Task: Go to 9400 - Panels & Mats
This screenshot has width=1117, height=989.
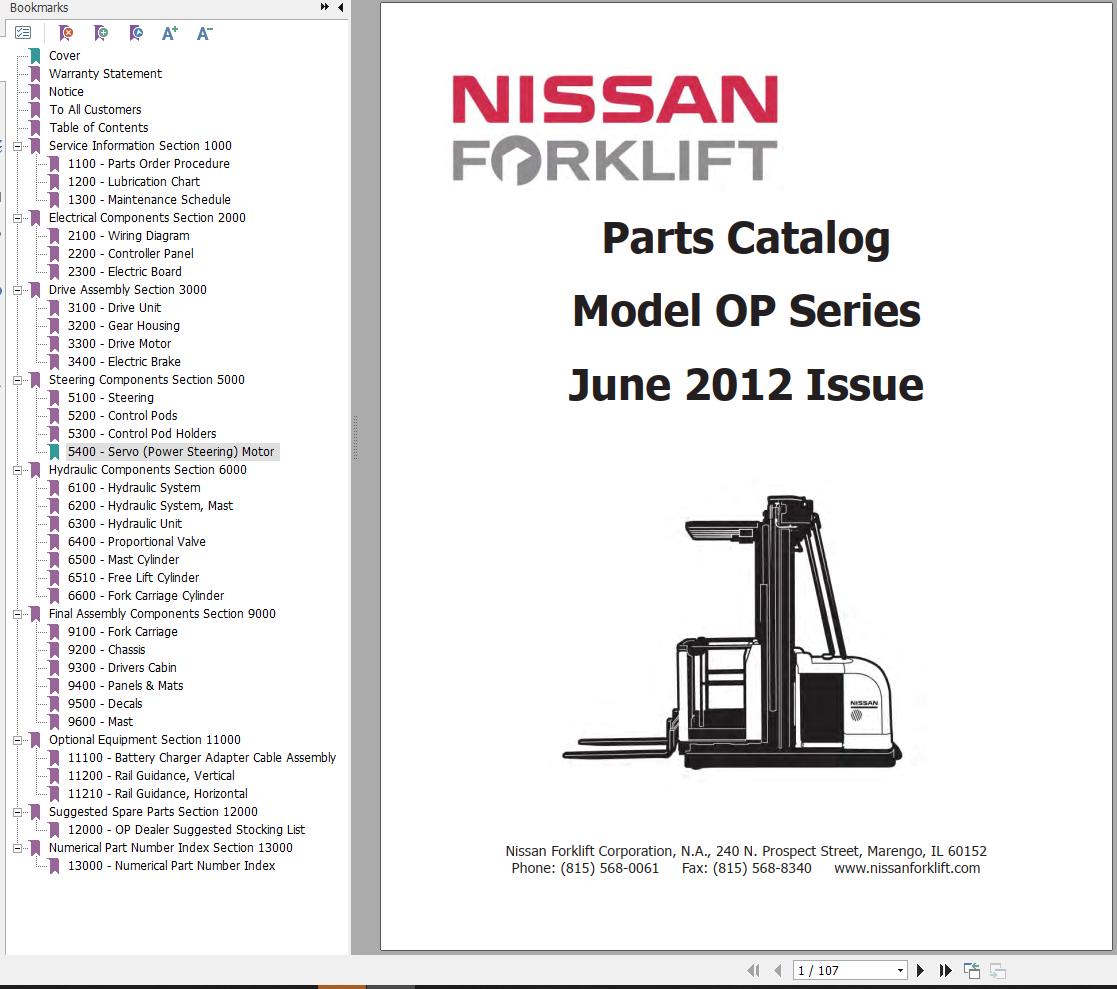Action: (125, 685)
